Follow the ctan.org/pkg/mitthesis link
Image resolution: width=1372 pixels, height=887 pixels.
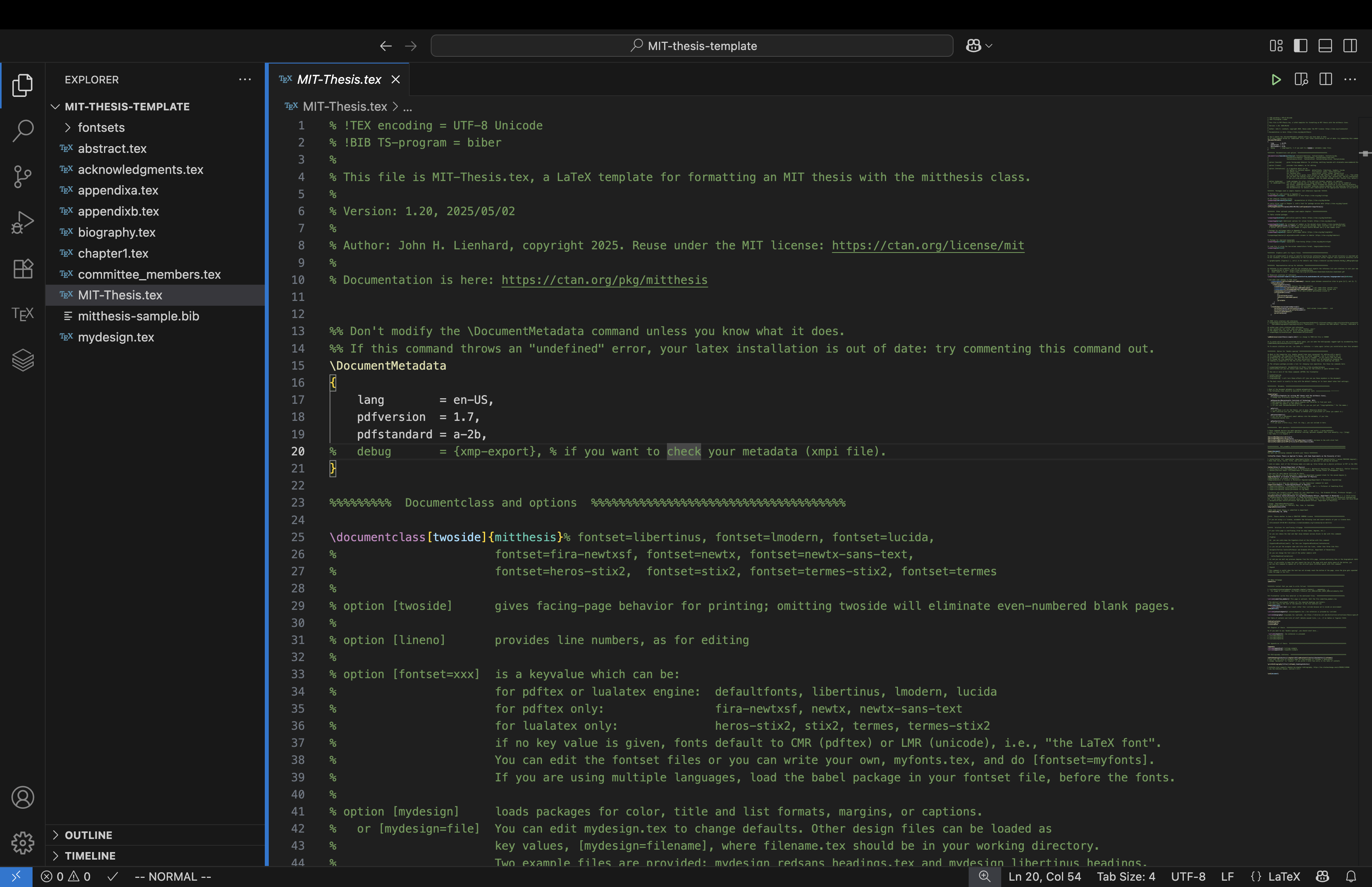(x=604, y=280)
